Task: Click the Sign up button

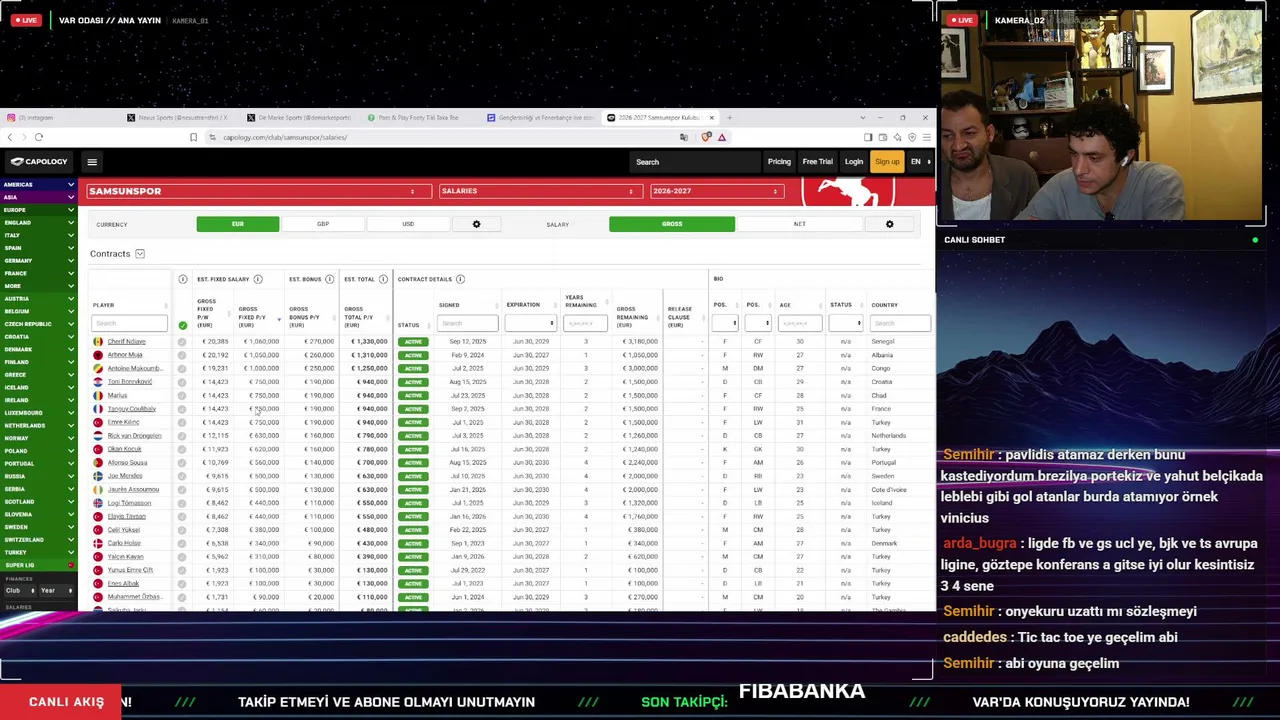Action: pos(887,162)
